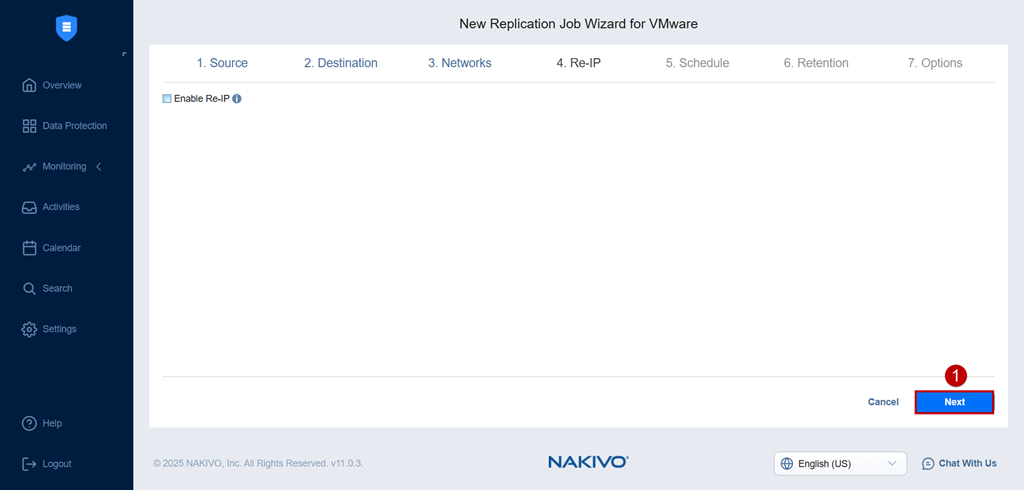Click the Logout text in sidebar

tap(57, 464)
